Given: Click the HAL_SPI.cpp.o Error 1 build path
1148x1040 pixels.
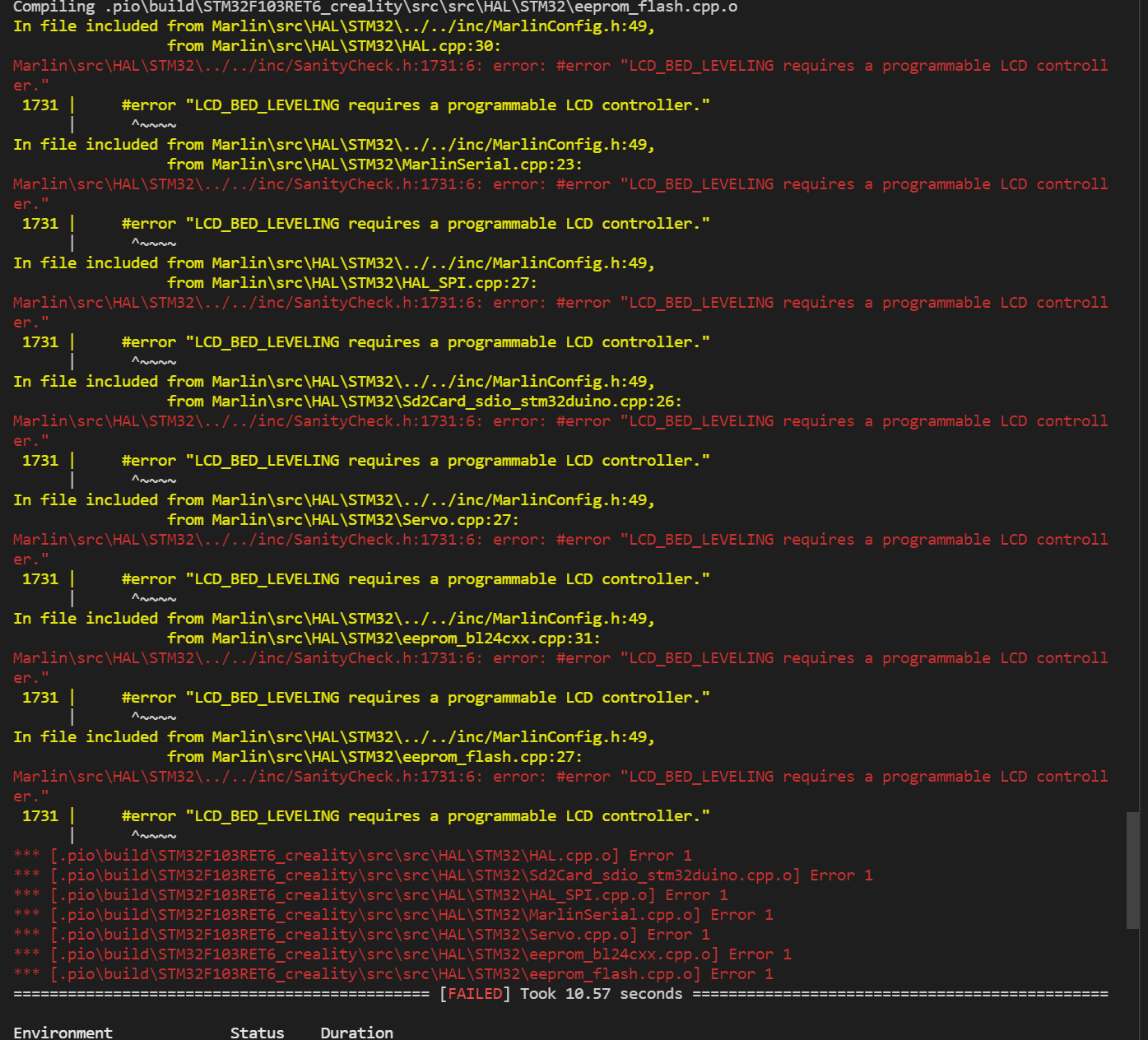Looking at the screenshot, I should click(352, 895).
